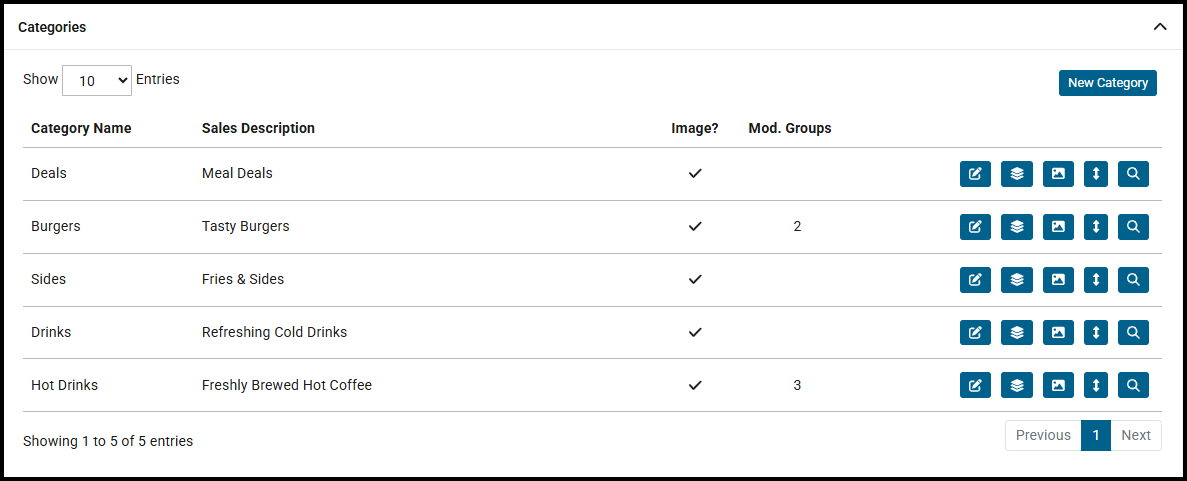Click the edit icon for Deals category

coord(975,173)
